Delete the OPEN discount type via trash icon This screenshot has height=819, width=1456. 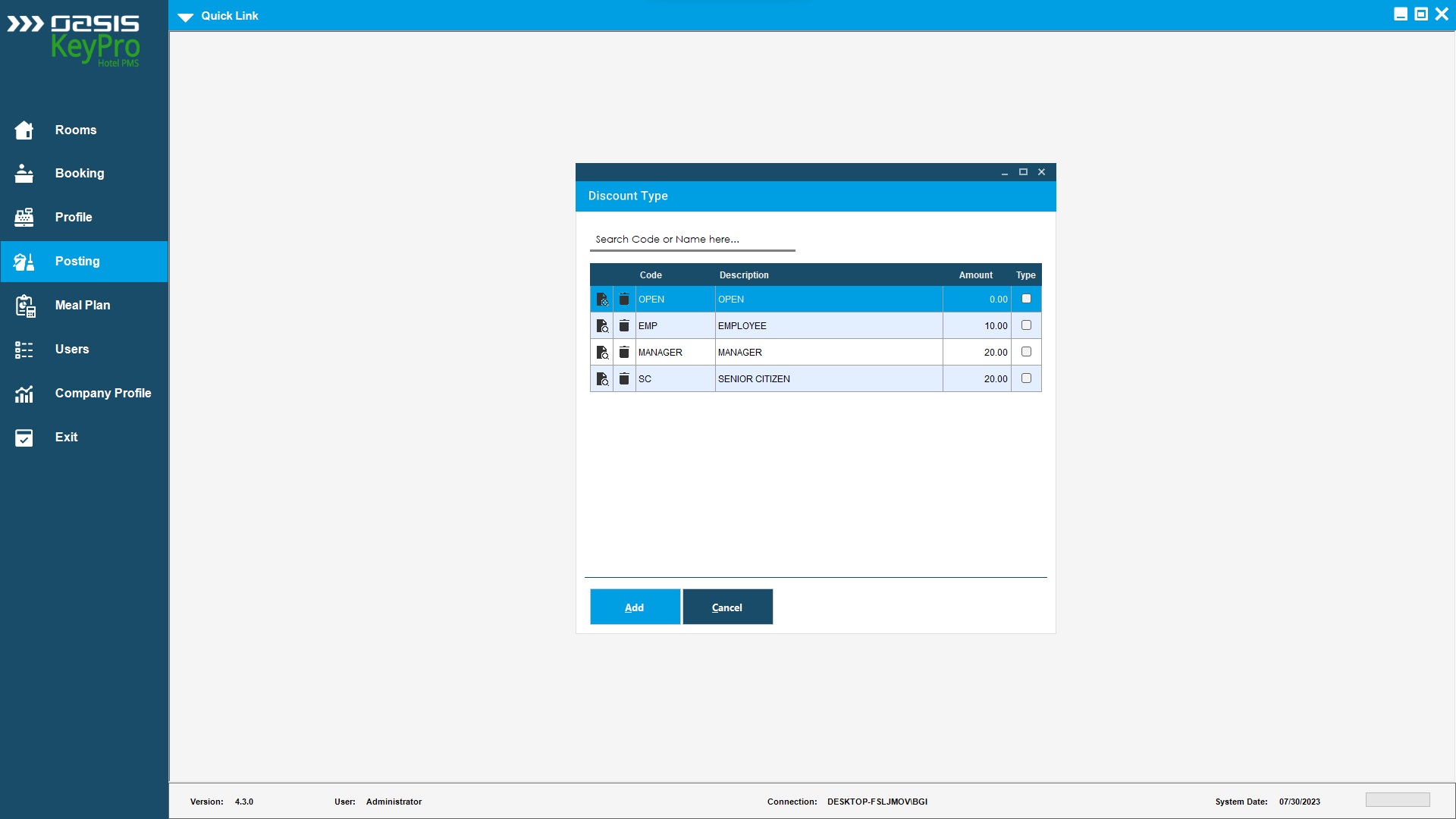[624, 300]
